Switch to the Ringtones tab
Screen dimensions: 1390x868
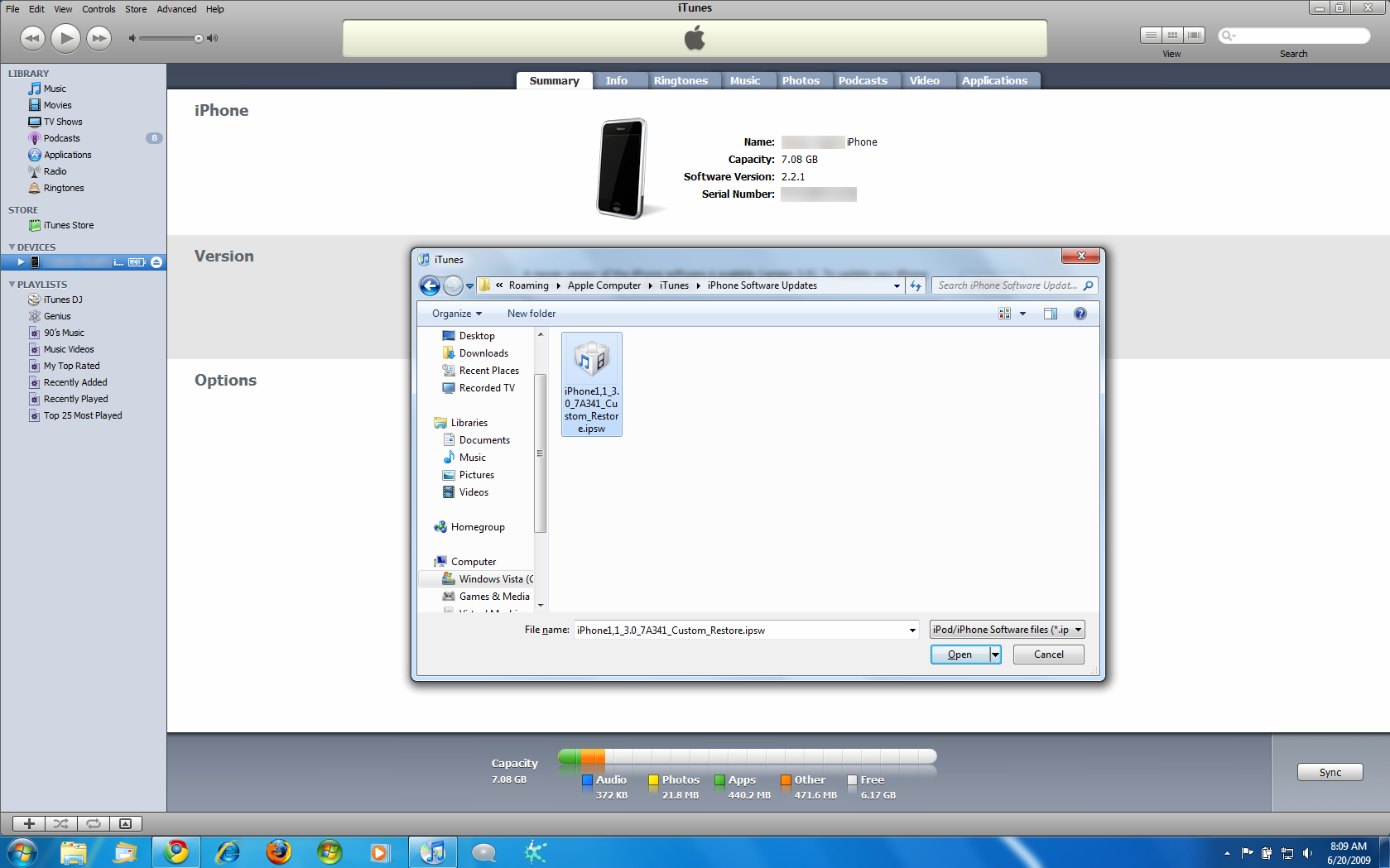coord(680,81)
